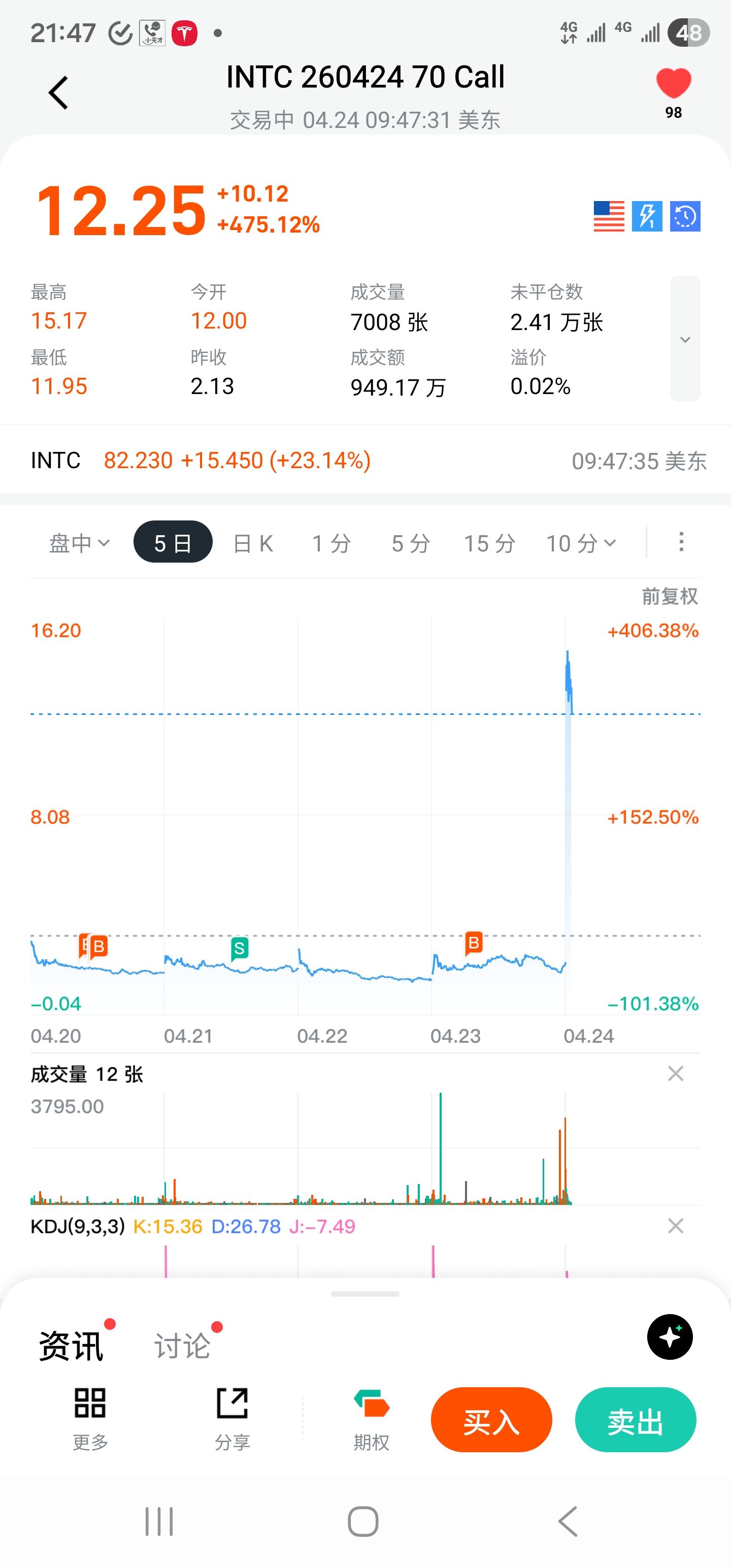The width and height of the screenshot is (731, 1568).
Task: Tap the blue lightning bolt icon
Action: pos(647,216)
